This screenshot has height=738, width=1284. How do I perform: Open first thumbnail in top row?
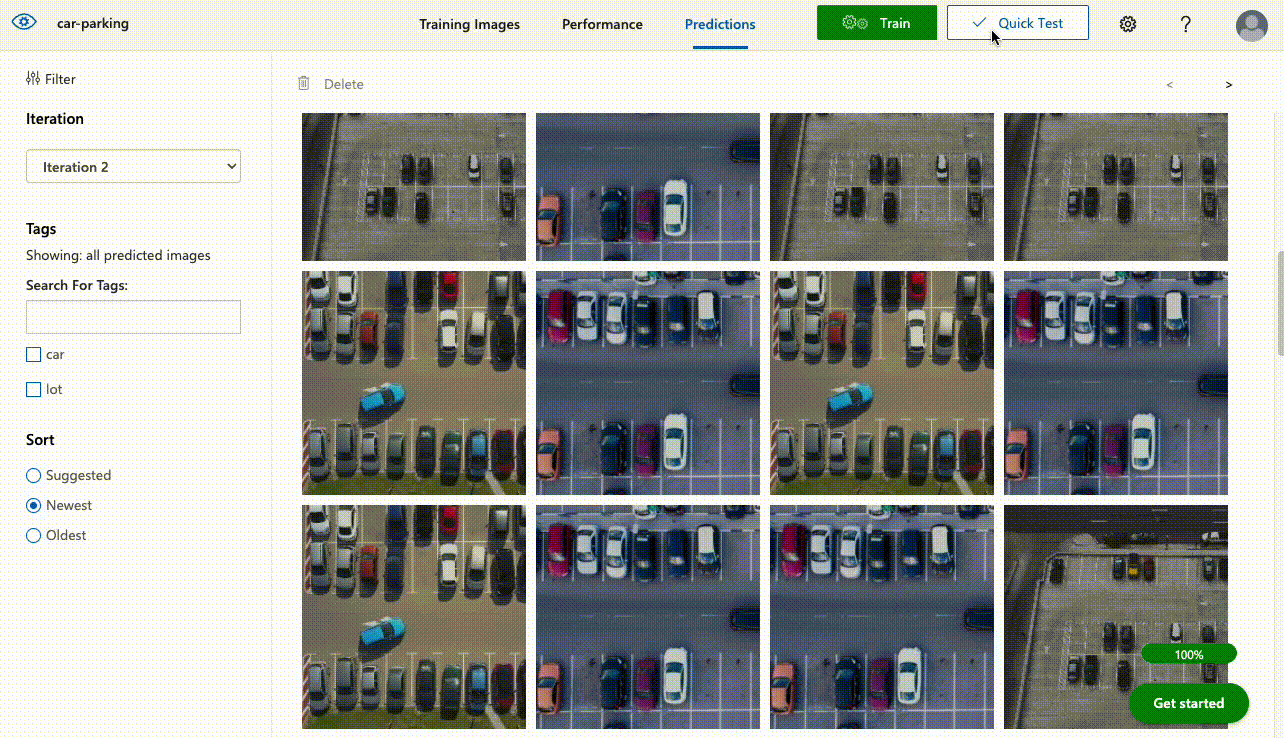point(414,187)
